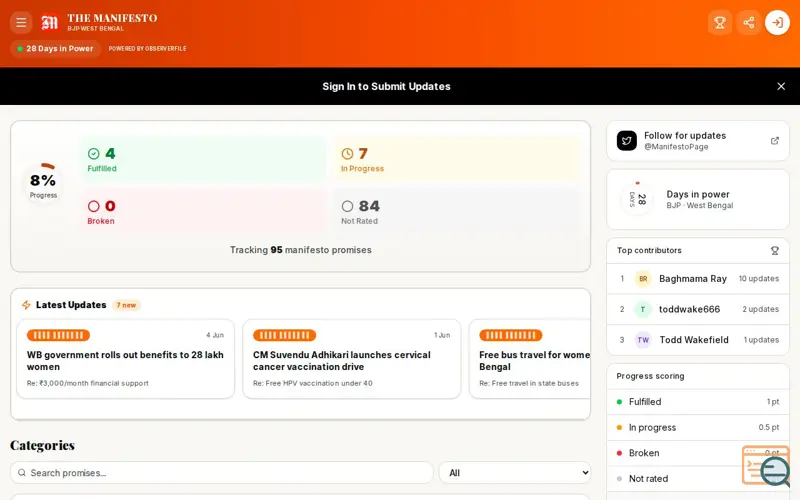The height and width of the screenshot is (500, 800).
Task: Click trophy icon in Top contributors
Action: point(774,251)
